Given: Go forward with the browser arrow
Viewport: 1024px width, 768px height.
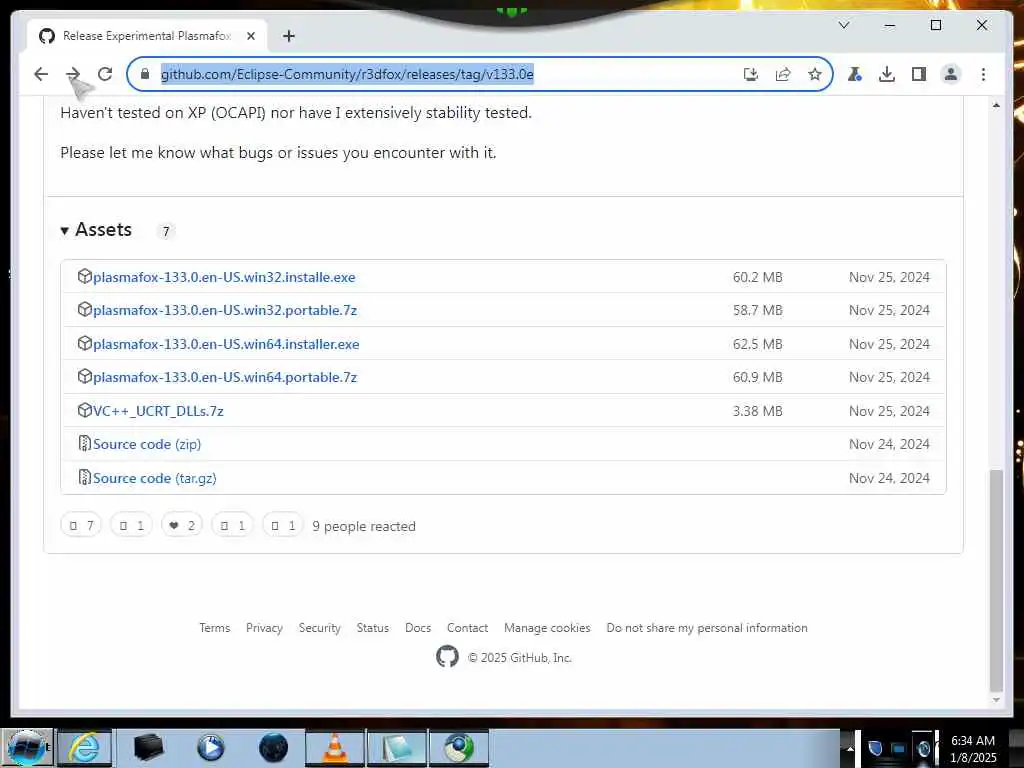Looking at the screenshot, I should pyautogui.click(x=73, y=74).
